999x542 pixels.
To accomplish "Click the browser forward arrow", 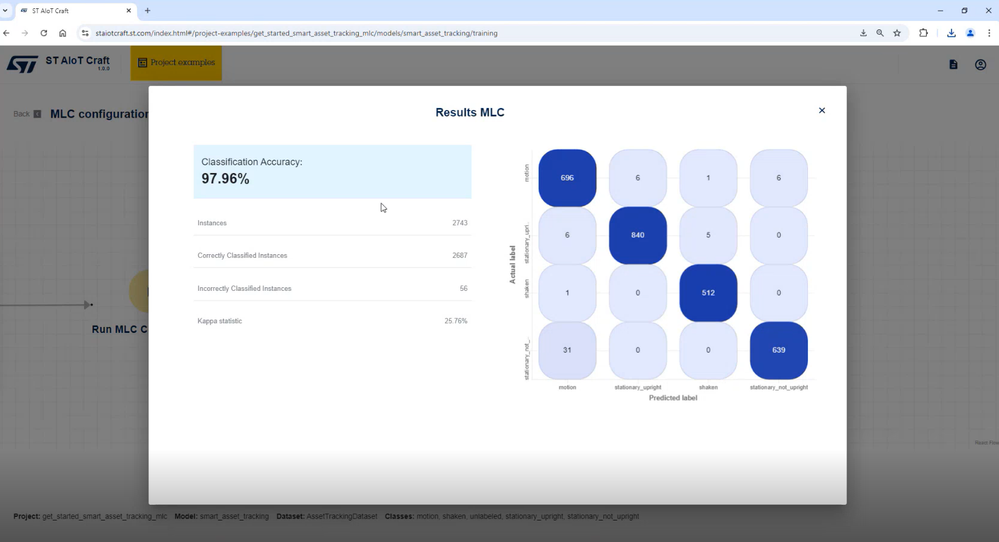I will 25,33.
